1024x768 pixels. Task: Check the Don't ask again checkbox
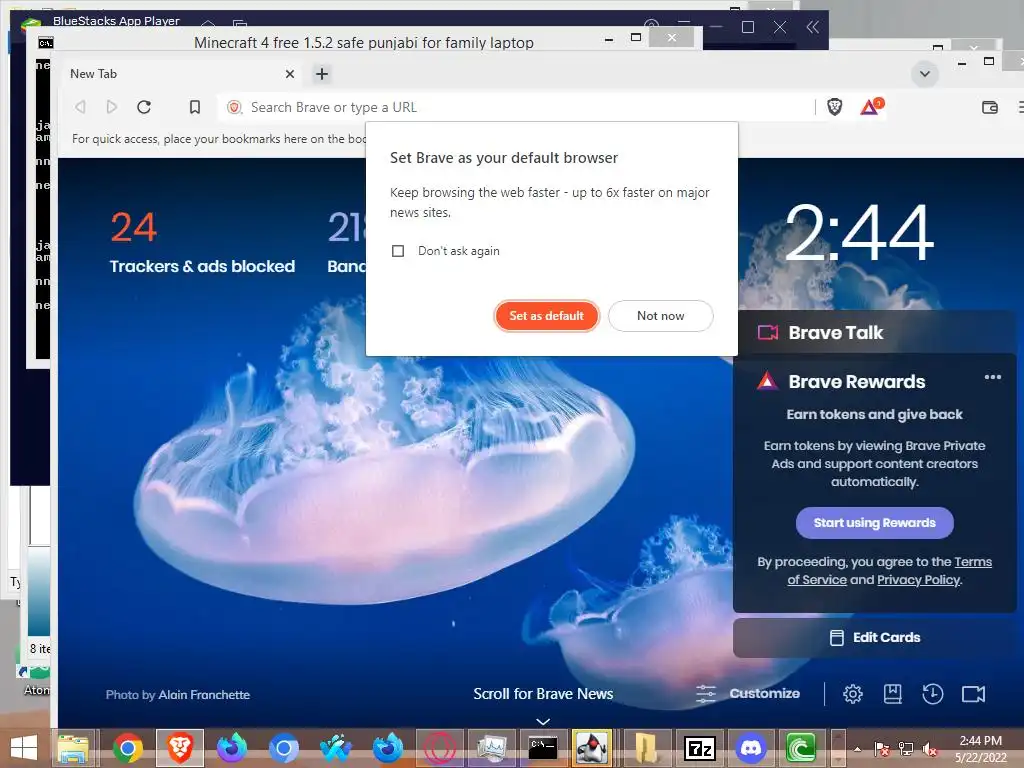(x=398, y=251)
